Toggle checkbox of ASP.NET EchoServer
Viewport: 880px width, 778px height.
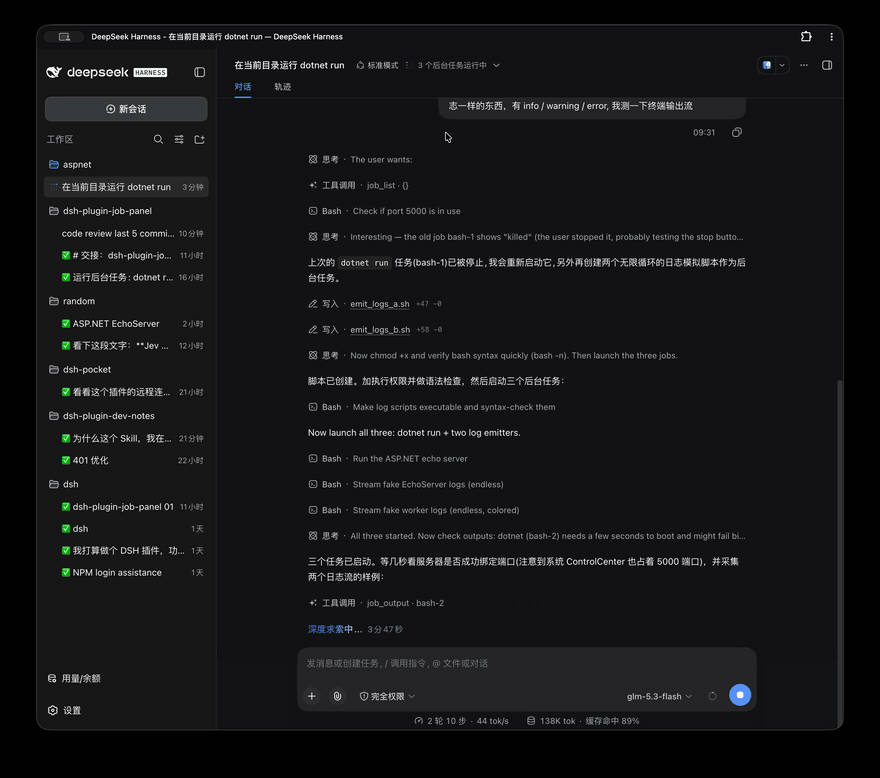click(66, 324)
